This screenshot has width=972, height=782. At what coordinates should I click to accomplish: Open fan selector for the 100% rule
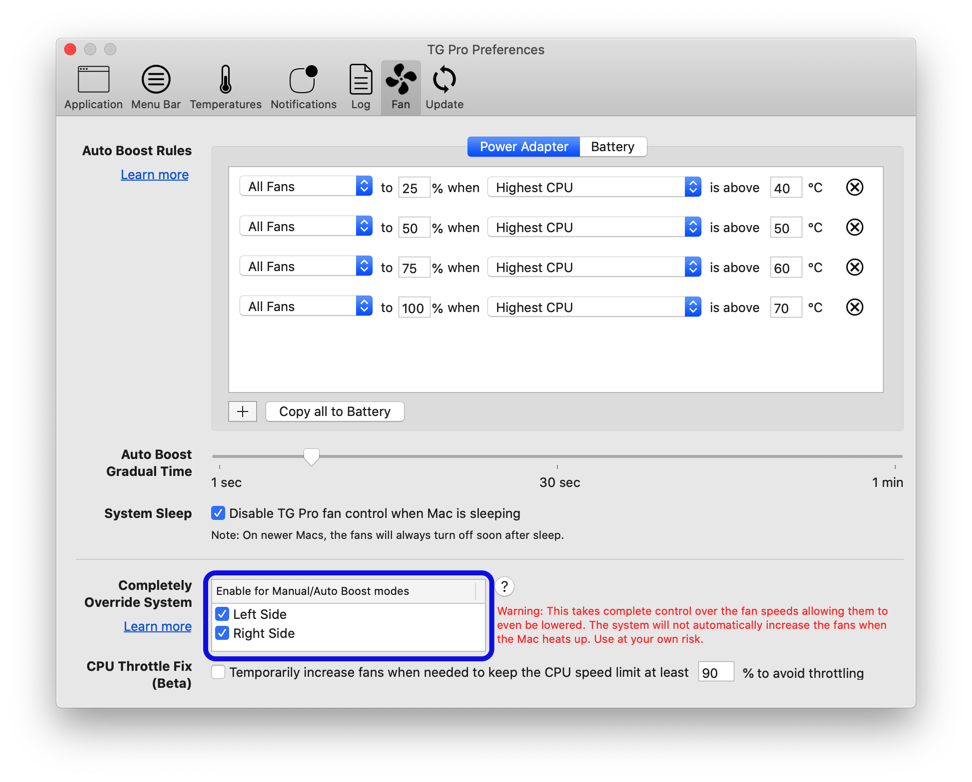tap(306, 306)
